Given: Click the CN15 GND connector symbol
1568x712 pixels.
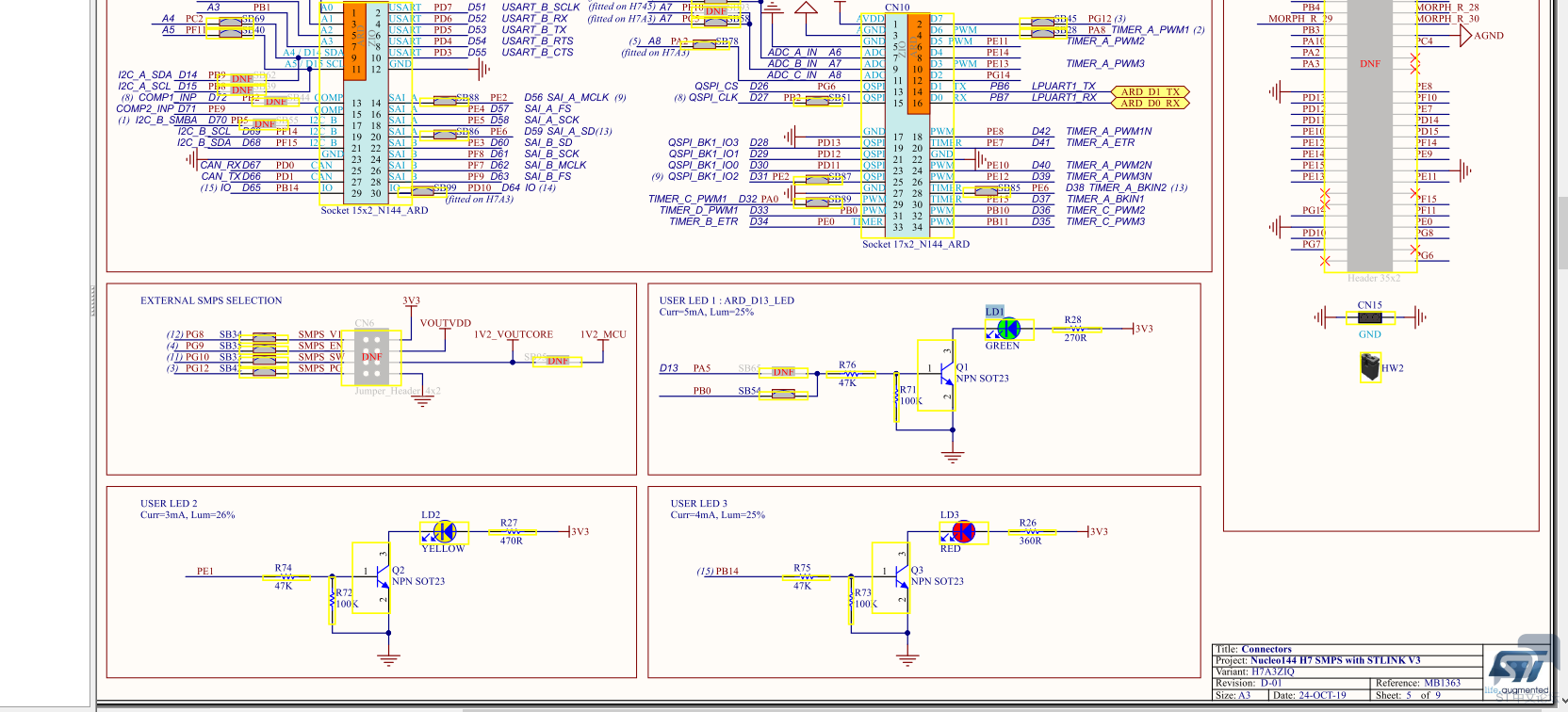Looking at the screenshot, I should 1370,318.
